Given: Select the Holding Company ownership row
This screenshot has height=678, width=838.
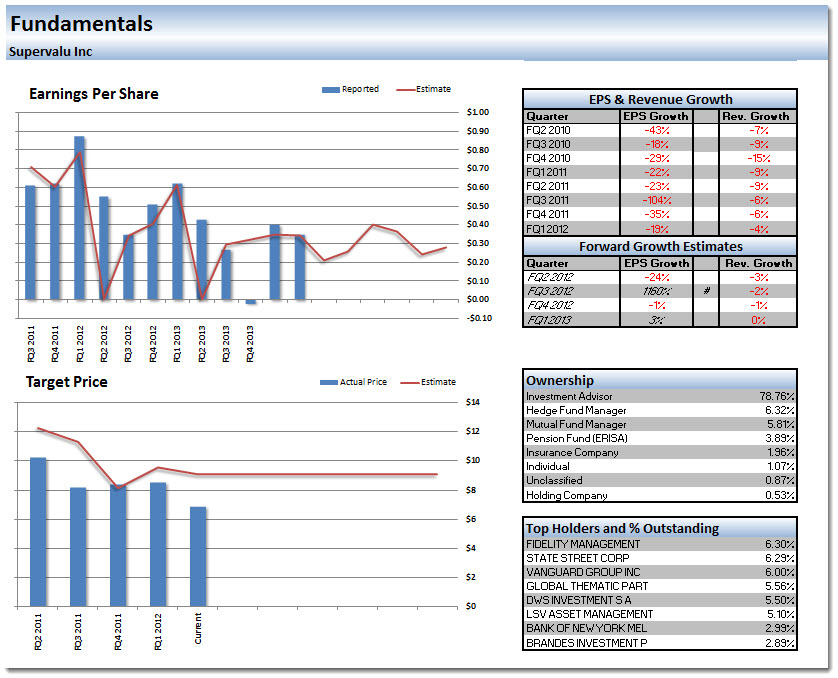Looking at the screenshot, I should point(660,495).
